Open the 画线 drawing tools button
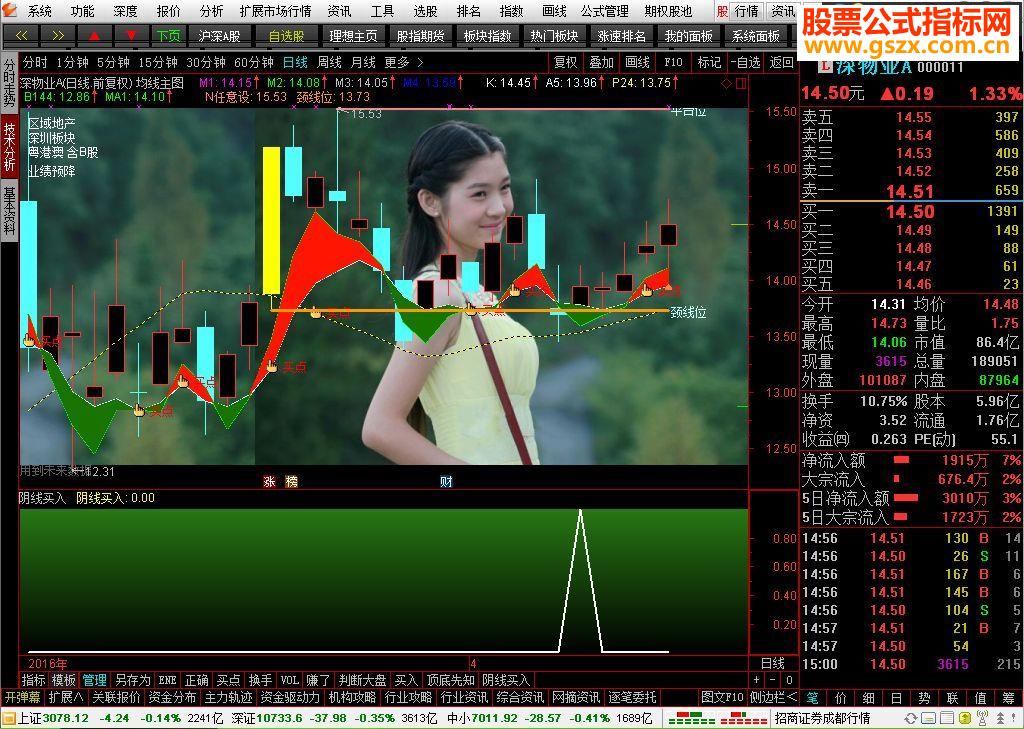This screenshot has height=729, width=1024. (637, 62)
